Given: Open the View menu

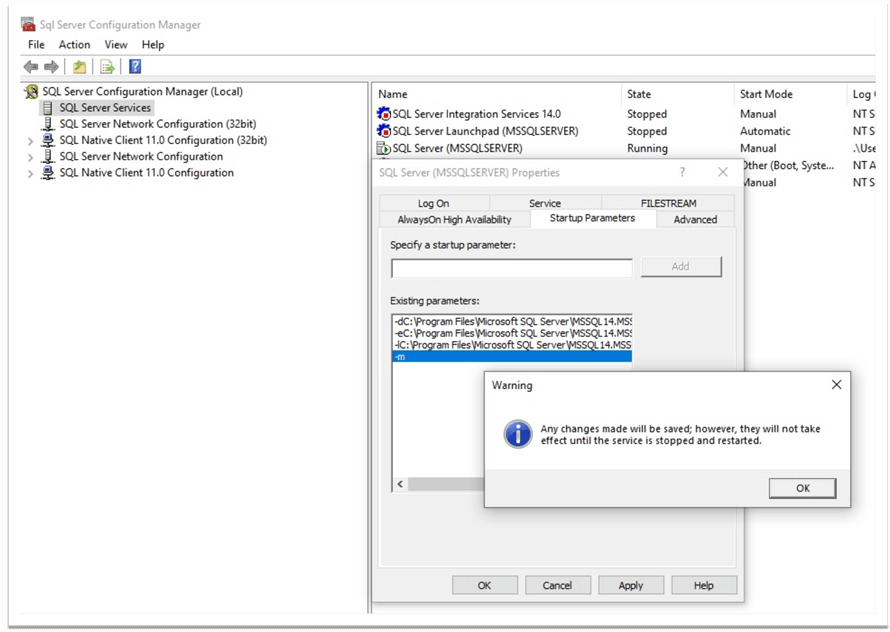Looking at the screenshot, I should coord(116,45).
